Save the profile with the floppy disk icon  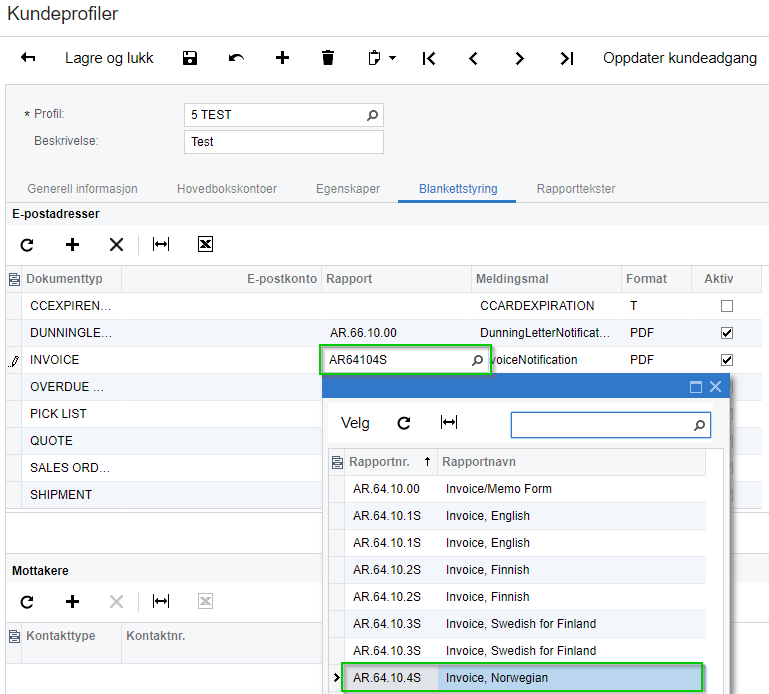190,58
